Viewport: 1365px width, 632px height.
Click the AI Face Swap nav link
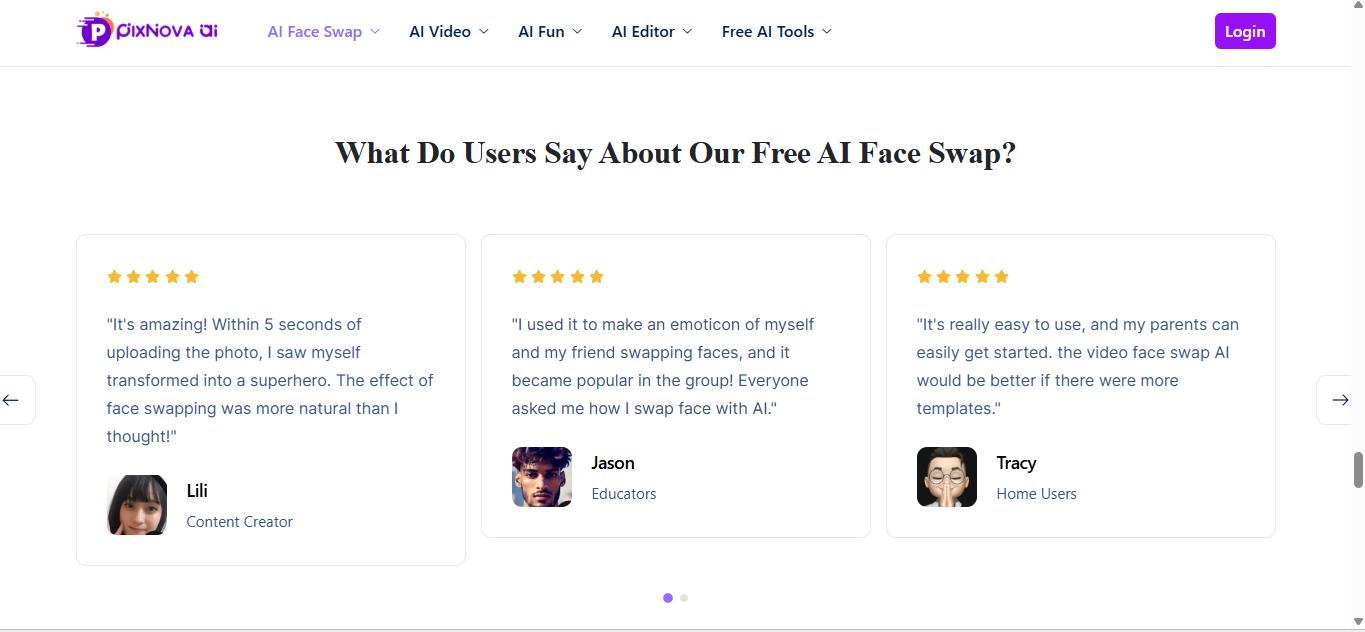(314, 32)
